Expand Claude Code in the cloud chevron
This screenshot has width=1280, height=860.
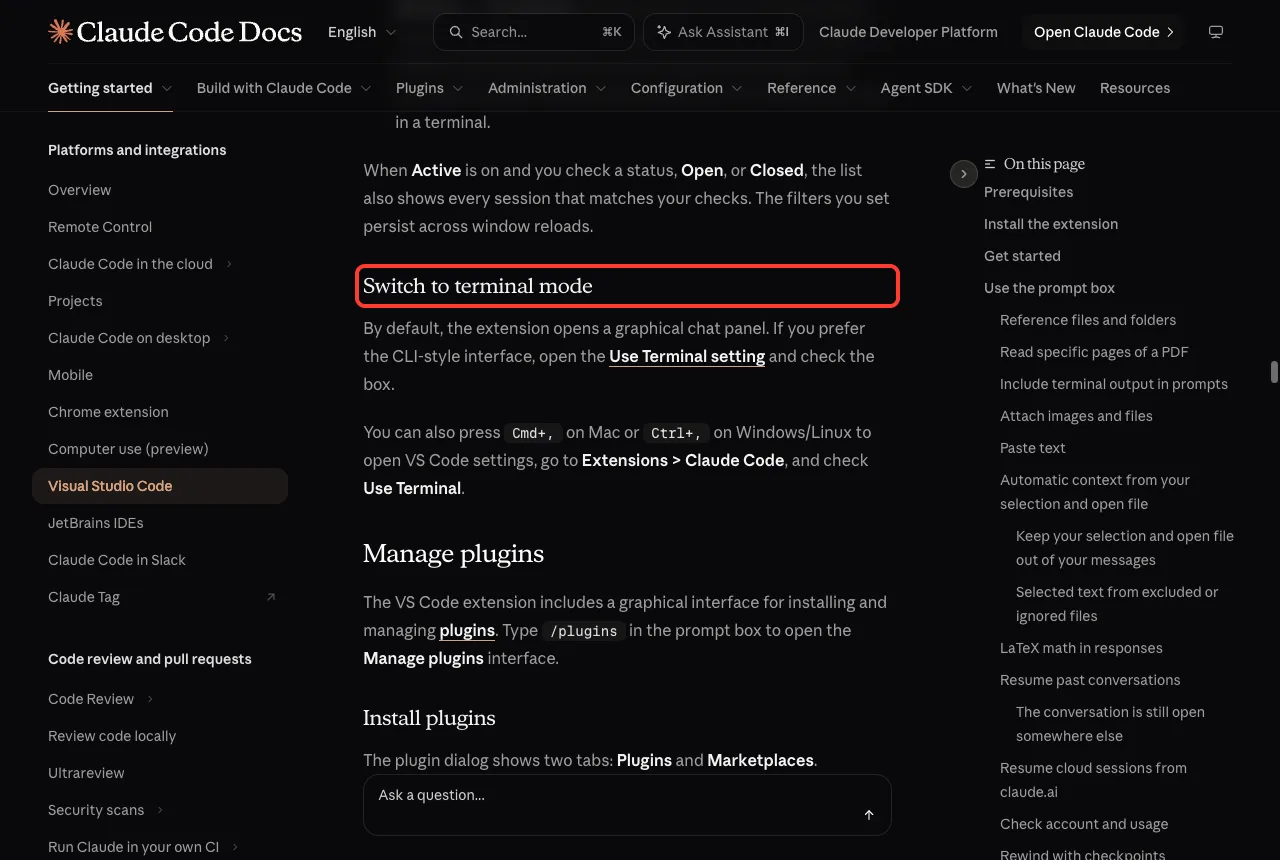(229, 264)
